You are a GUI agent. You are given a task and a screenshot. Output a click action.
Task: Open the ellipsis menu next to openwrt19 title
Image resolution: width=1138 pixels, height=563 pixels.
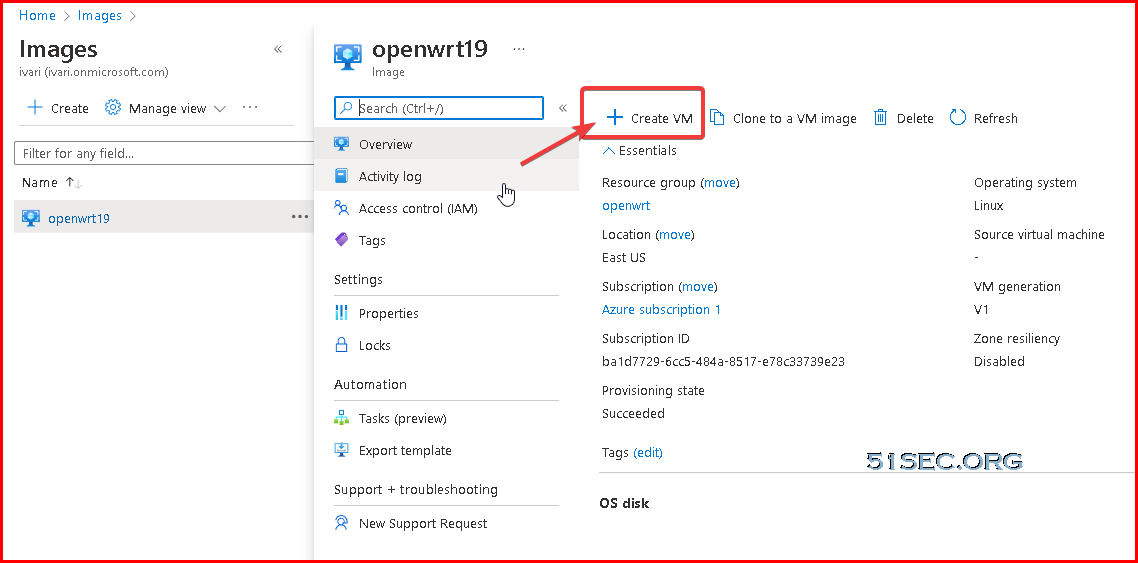point(519,49)
